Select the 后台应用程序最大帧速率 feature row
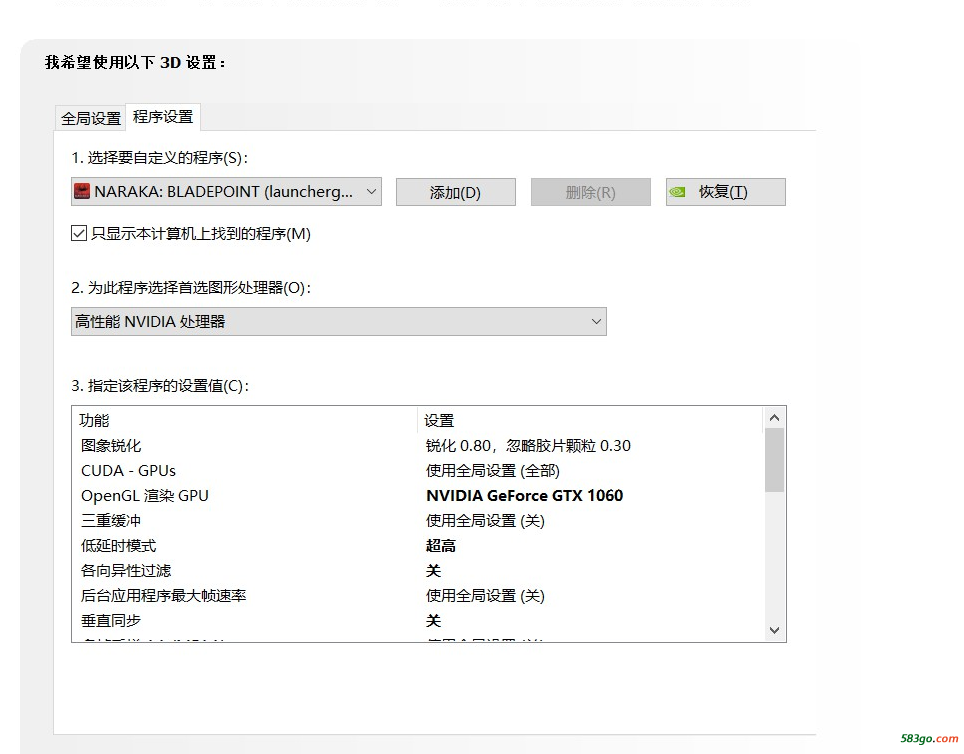964x754 pixels. click(x=418, y=595)
